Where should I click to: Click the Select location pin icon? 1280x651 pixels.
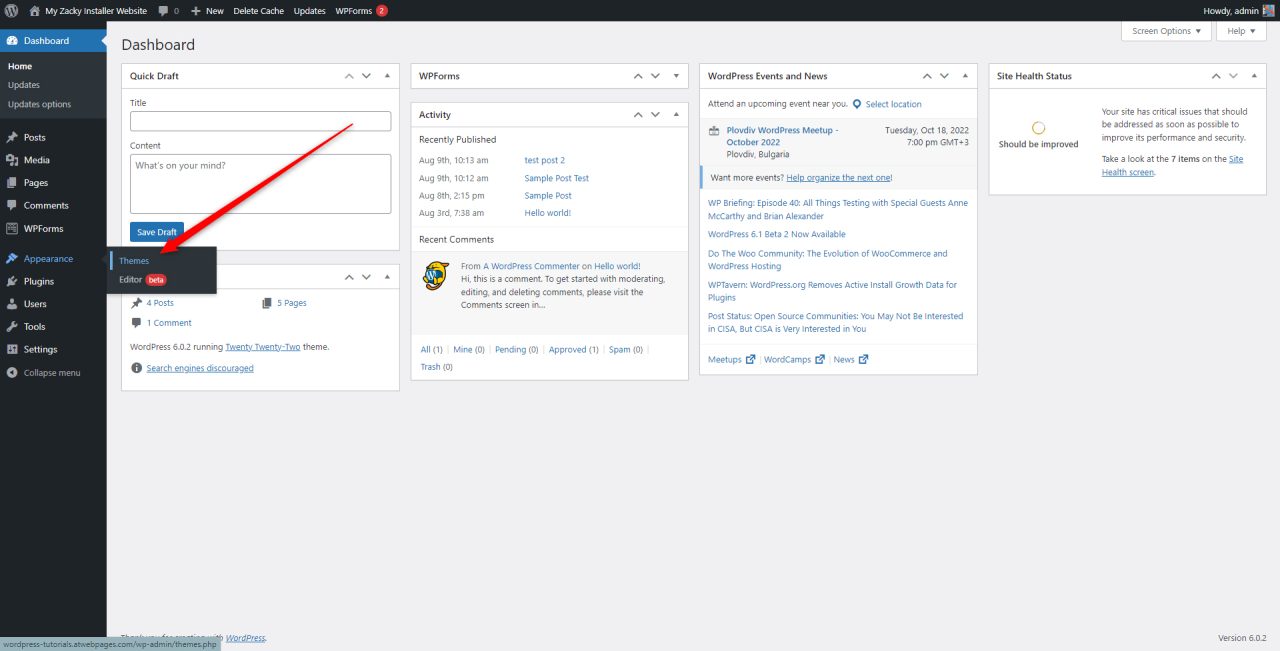click(x=857, y=103)
